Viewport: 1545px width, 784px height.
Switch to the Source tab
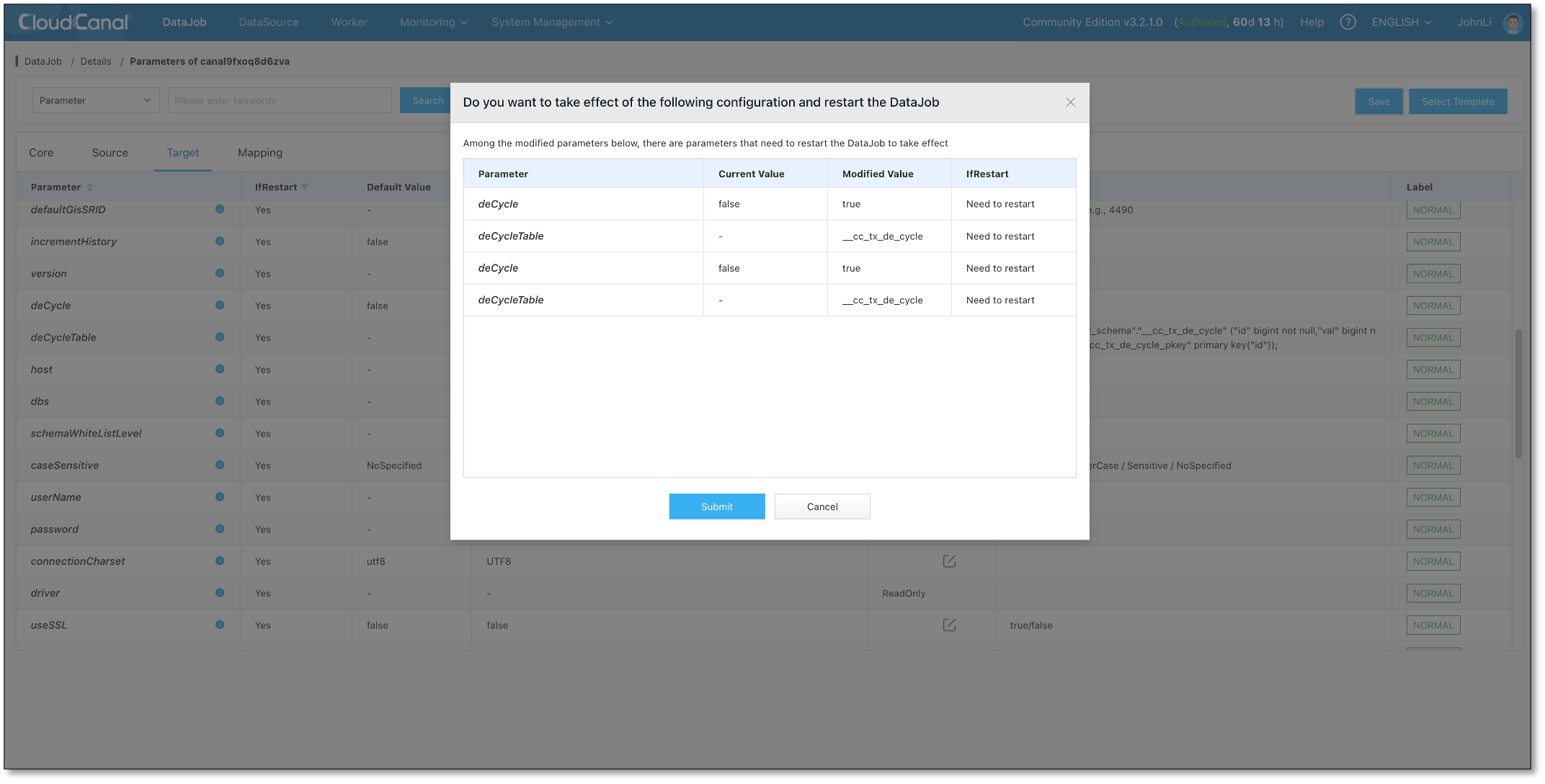point(110,153)
